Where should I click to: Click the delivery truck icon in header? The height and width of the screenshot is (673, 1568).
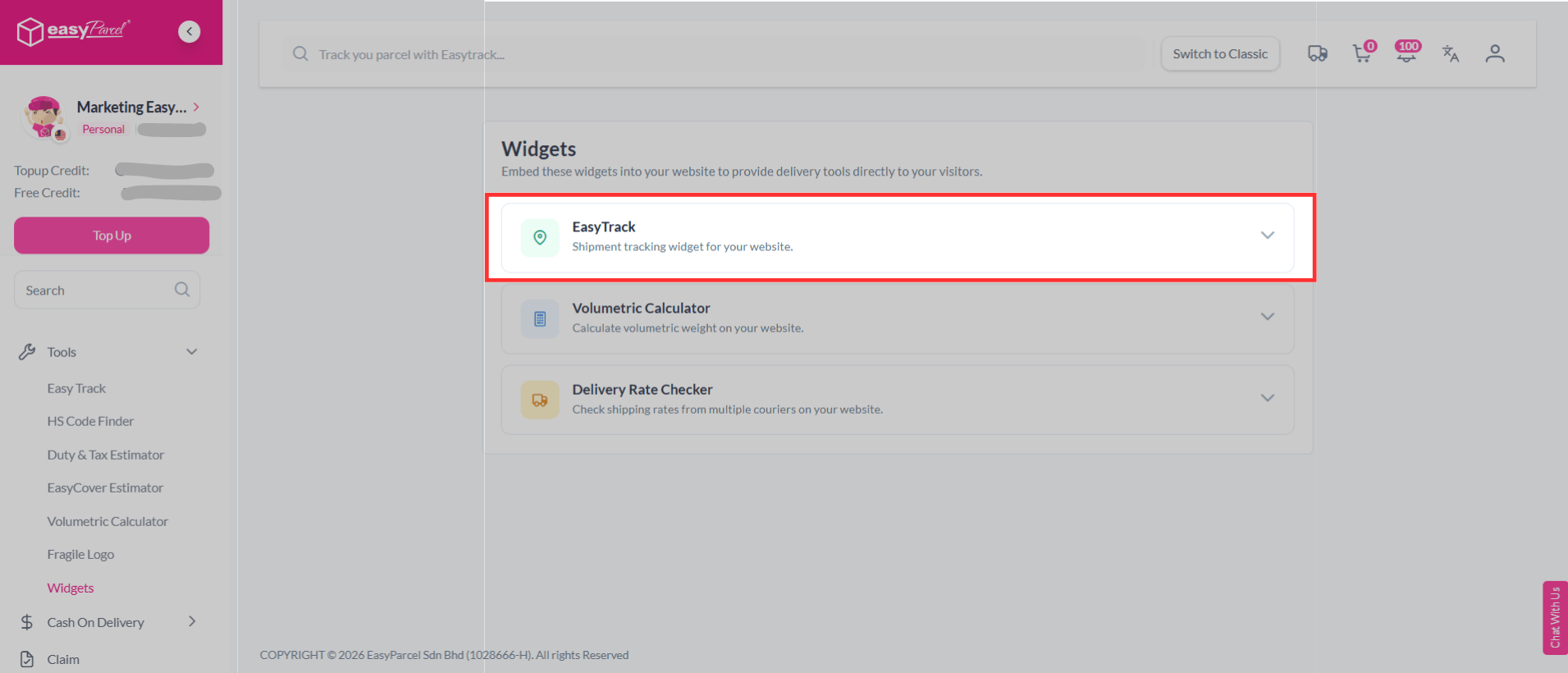[x=1317, y=54]
